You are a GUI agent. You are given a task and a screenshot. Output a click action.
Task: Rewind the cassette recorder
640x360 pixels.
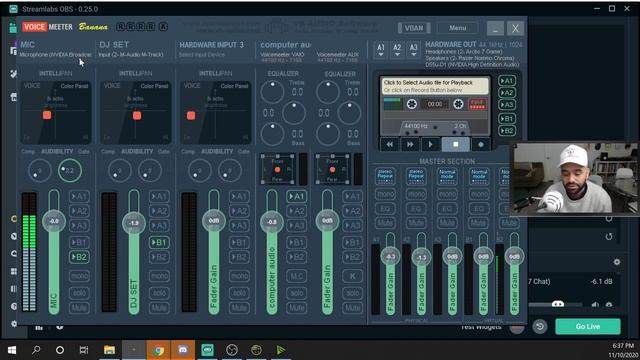click(x=390, y=144)
